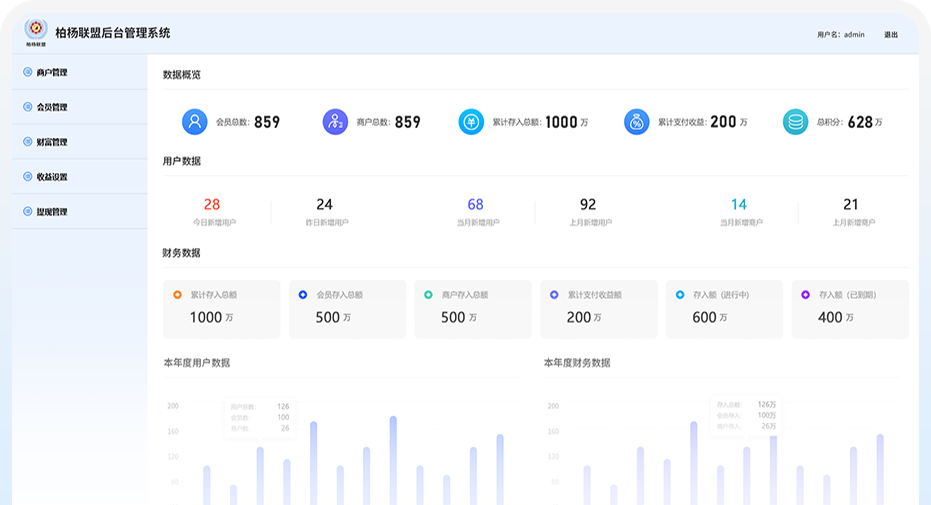
Task: Click 200 万 in the 累计支付收益额 card
Action: (x=584, y=317)
